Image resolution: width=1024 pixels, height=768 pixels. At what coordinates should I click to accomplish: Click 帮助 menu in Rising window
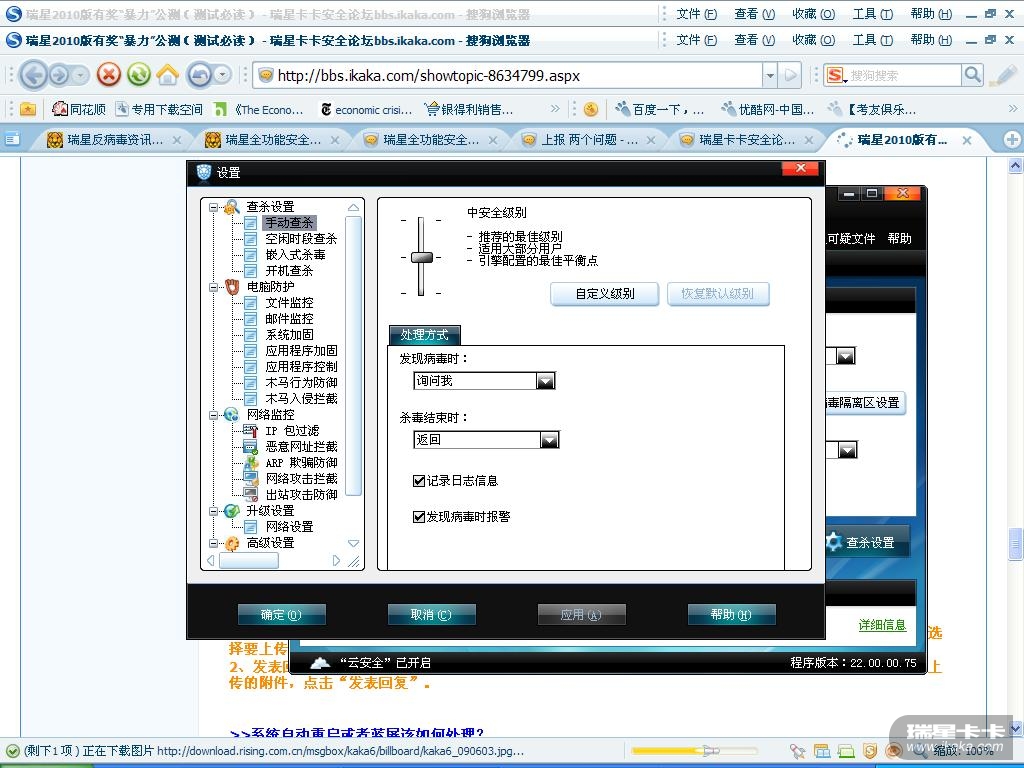click(899, 238)
